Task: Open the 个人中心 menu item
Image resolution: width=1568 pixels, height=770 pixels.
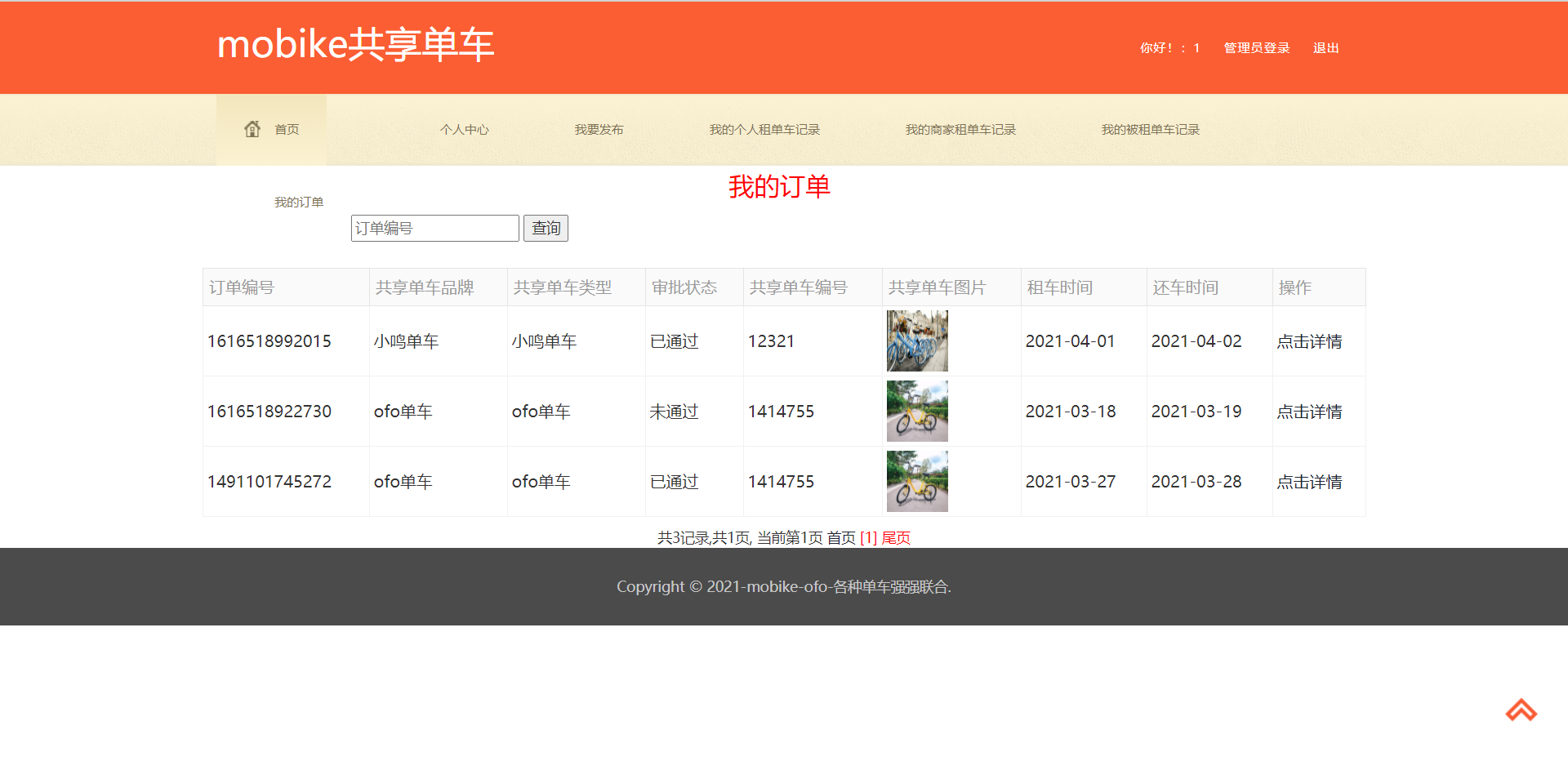Action: point(464,130)
